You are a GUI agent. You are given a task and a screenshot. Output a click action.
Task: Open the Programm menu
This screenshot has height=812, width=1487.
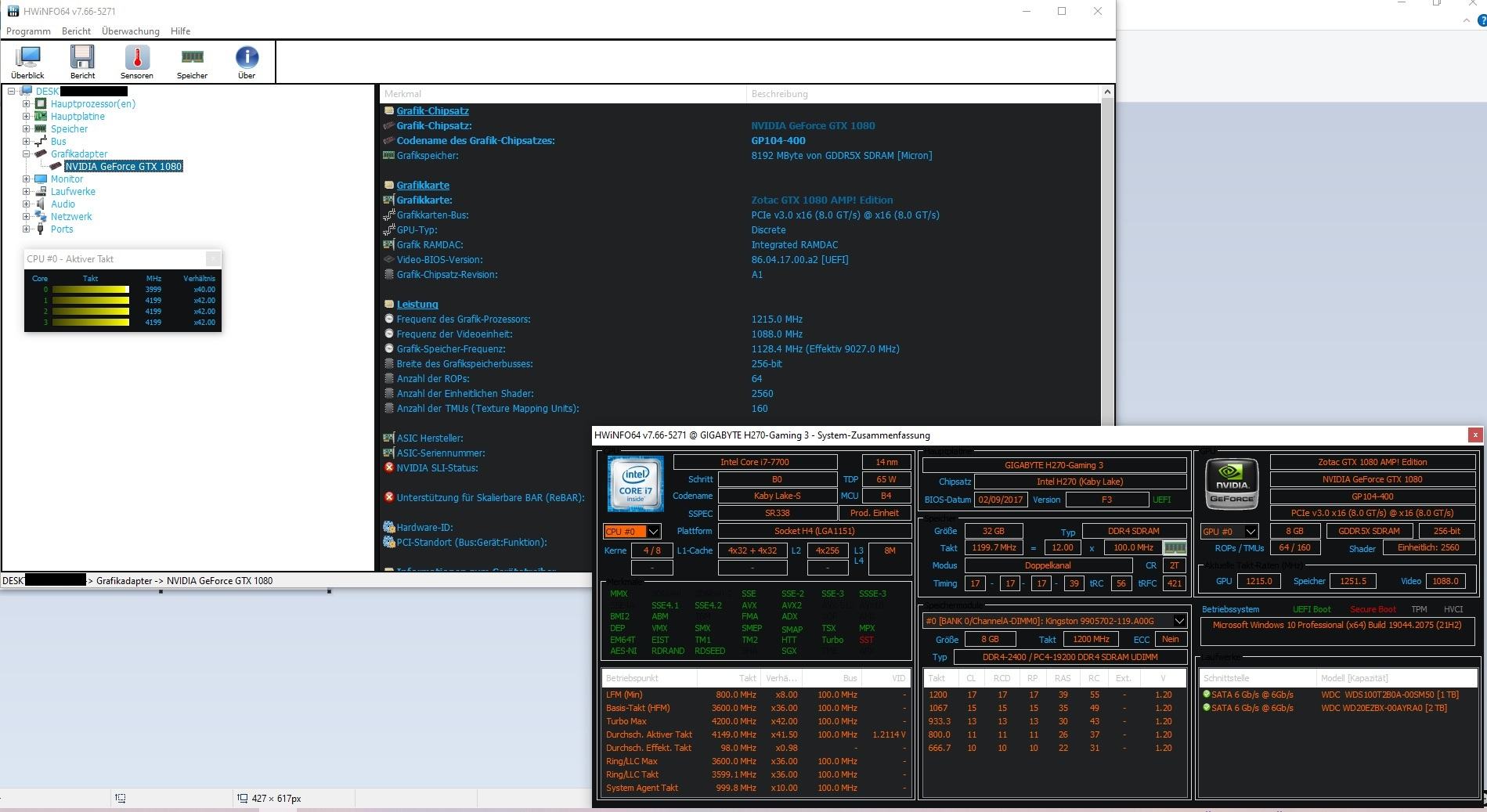28,31
